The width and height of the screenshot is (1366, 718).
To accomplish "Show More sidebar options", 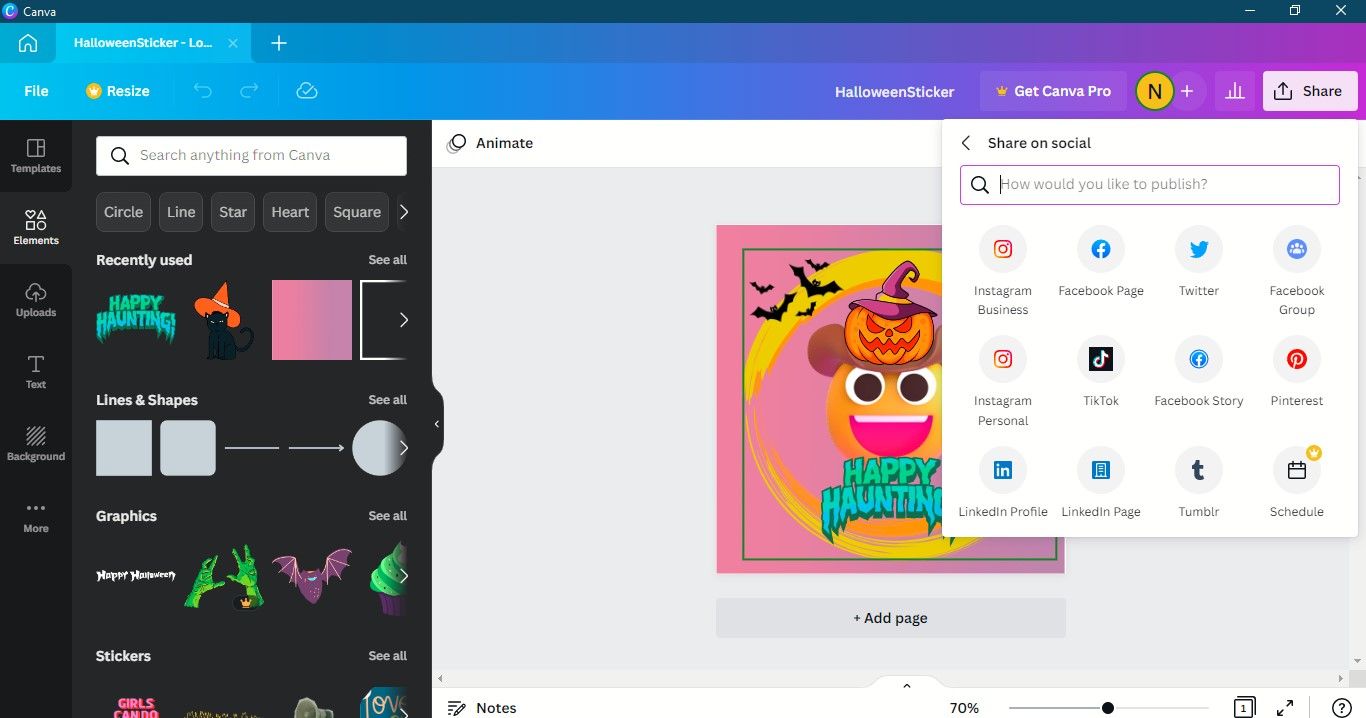I will pyautogui.click(x=36, y=516).
